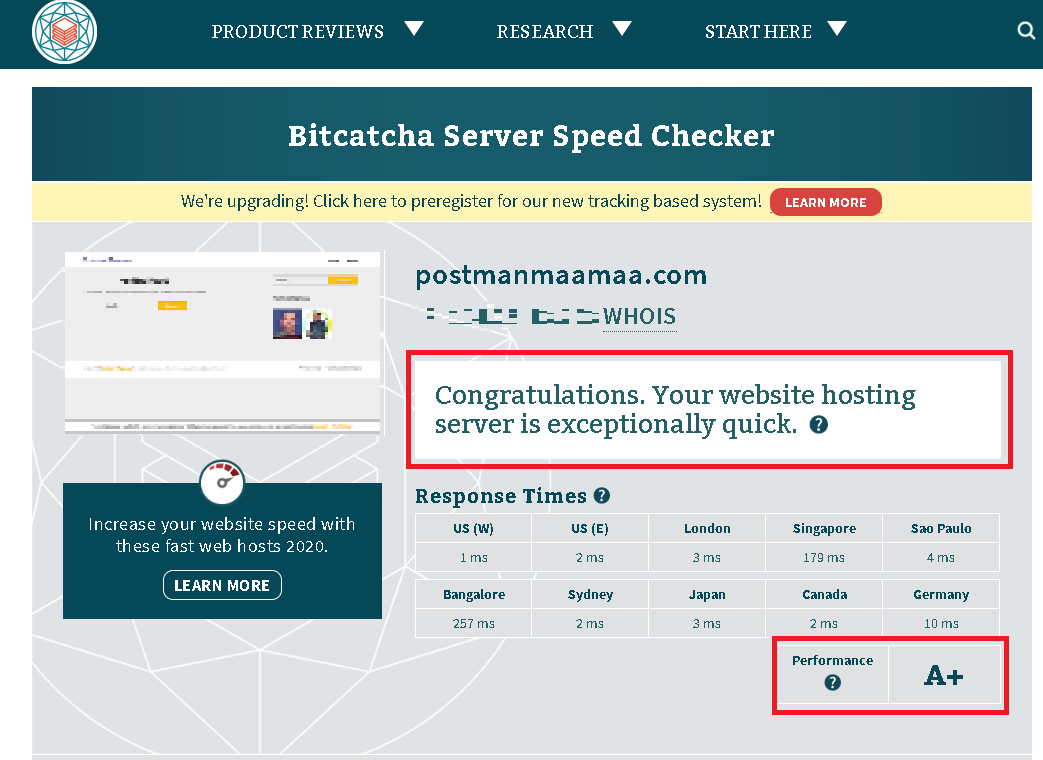Open the WHOIS link
Screen dimensions: 1043x760
[x=639, y=317]
